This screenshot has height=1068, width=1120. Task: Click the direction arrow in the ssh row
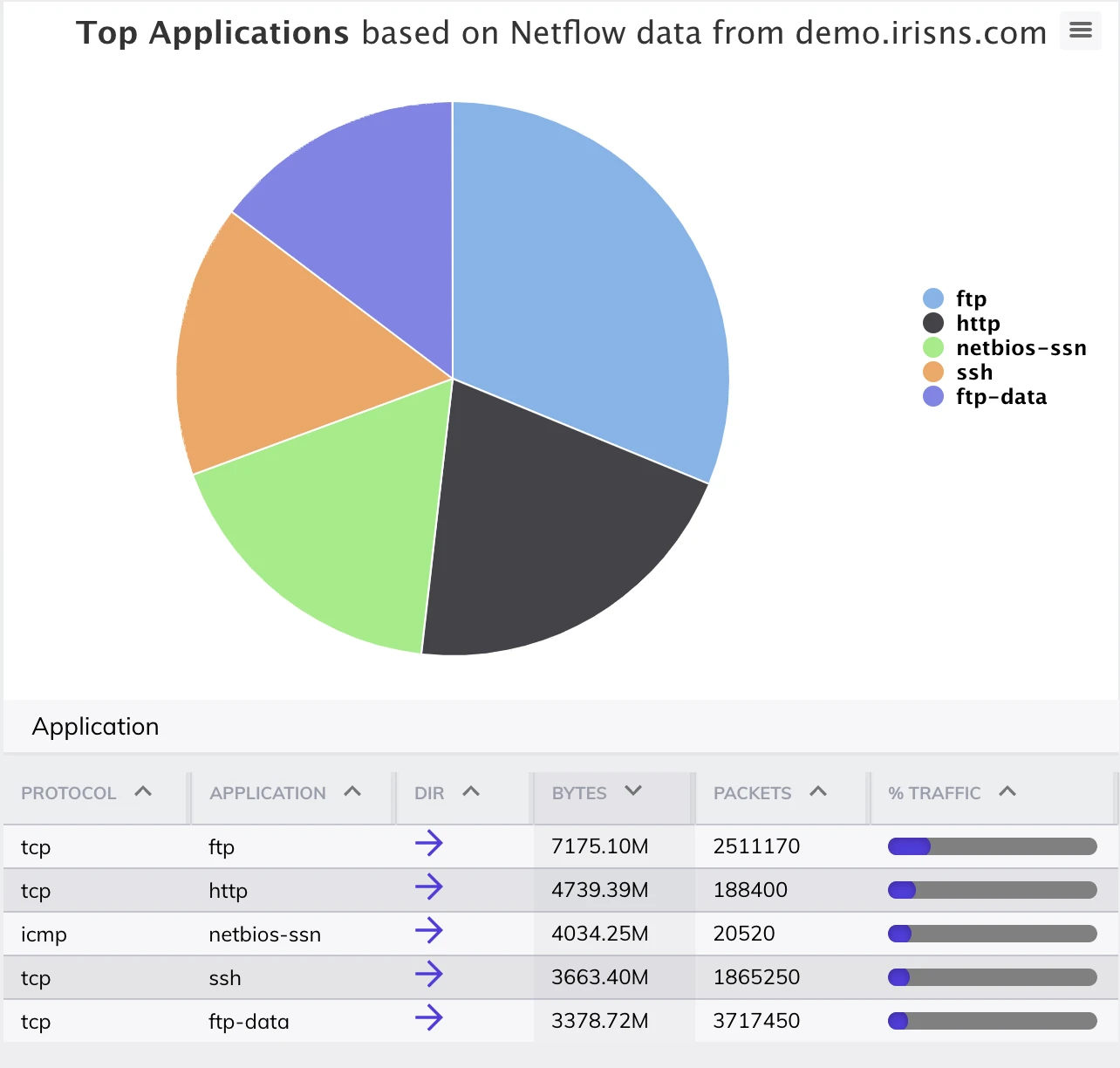coord(428,975)
